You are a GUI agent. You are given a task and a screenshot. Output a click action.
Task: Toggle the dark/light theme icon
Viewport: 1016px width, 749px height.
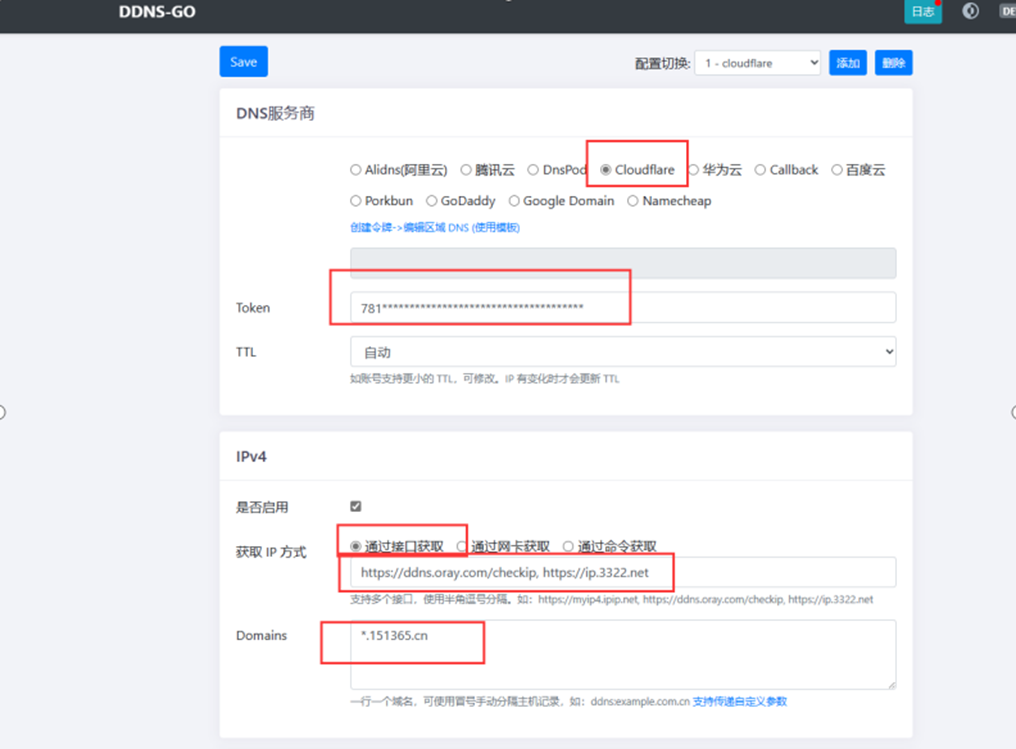970,11
